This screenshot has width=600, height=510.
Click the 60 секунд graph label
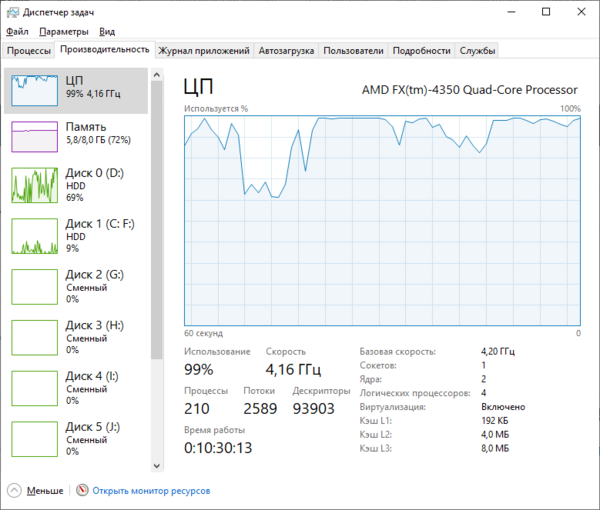[x=203, y=333]
